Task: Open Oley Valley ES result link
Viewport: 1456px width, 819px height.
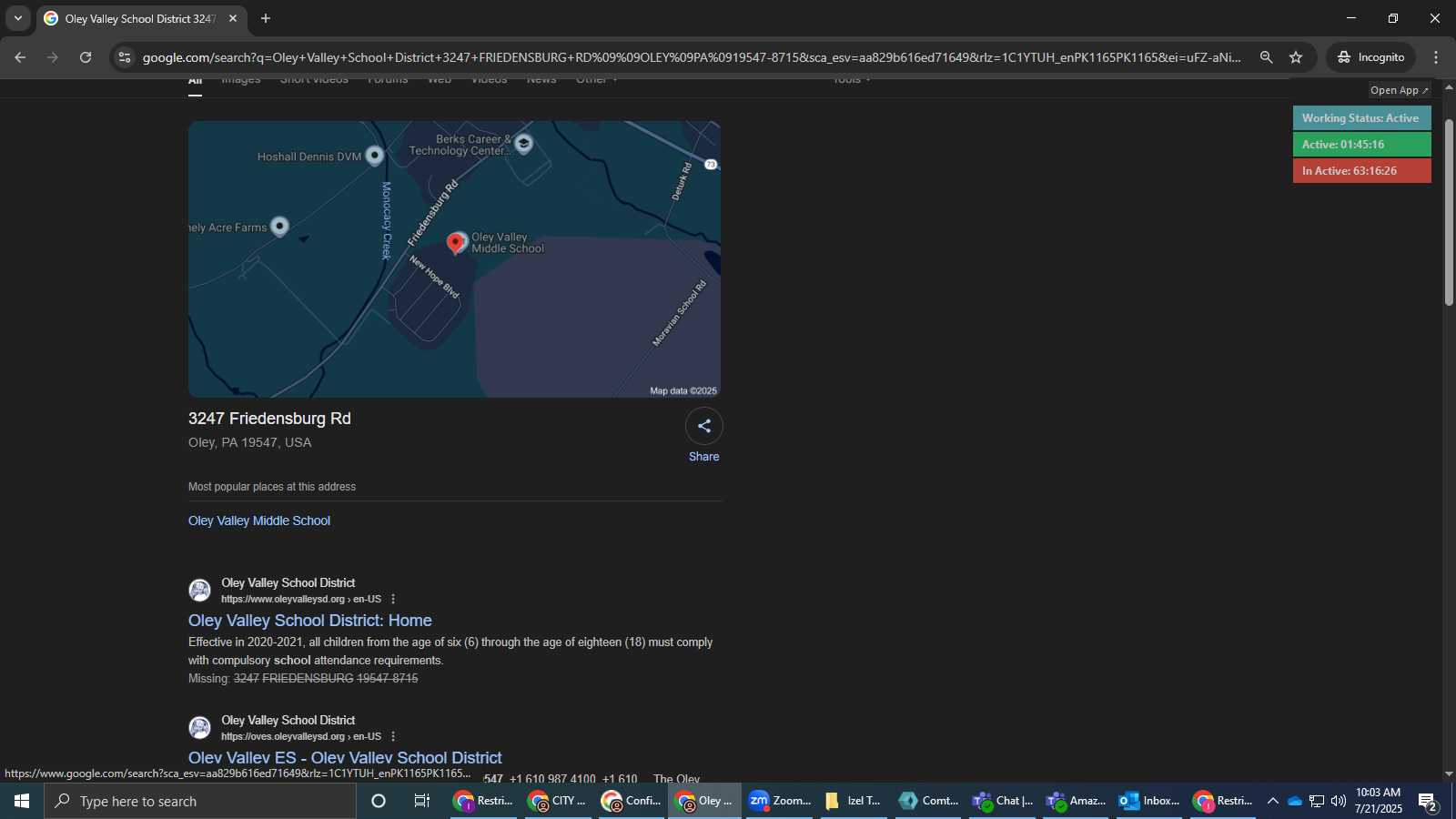Action: click(x=345, y=758)
